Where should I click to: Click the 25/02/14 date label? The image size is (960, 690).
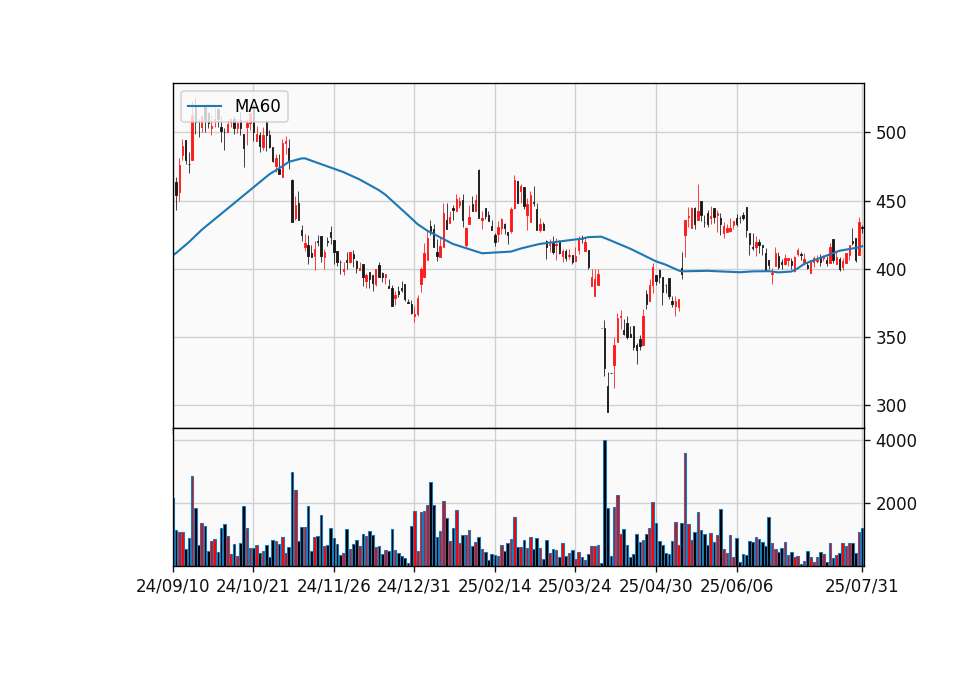(495, 586)
